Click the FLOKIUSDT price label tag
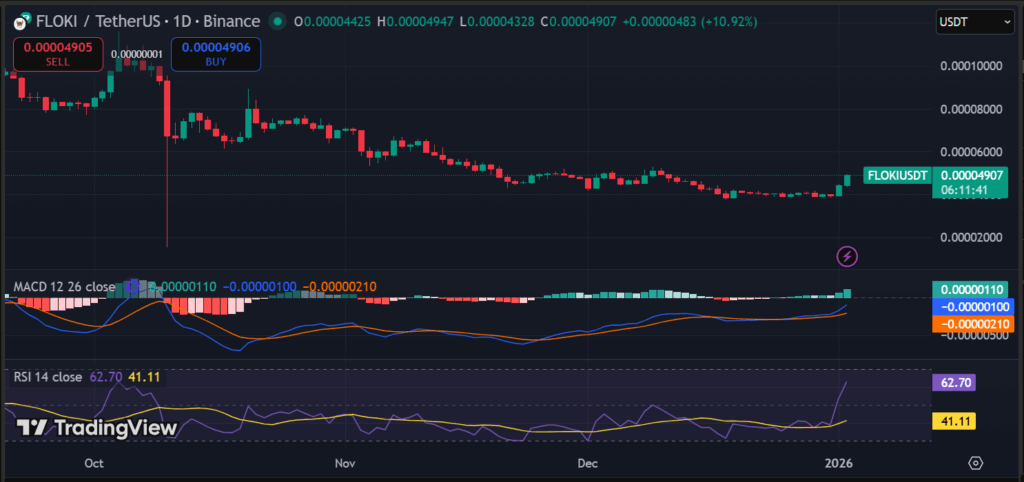 [x=896, y=174]
